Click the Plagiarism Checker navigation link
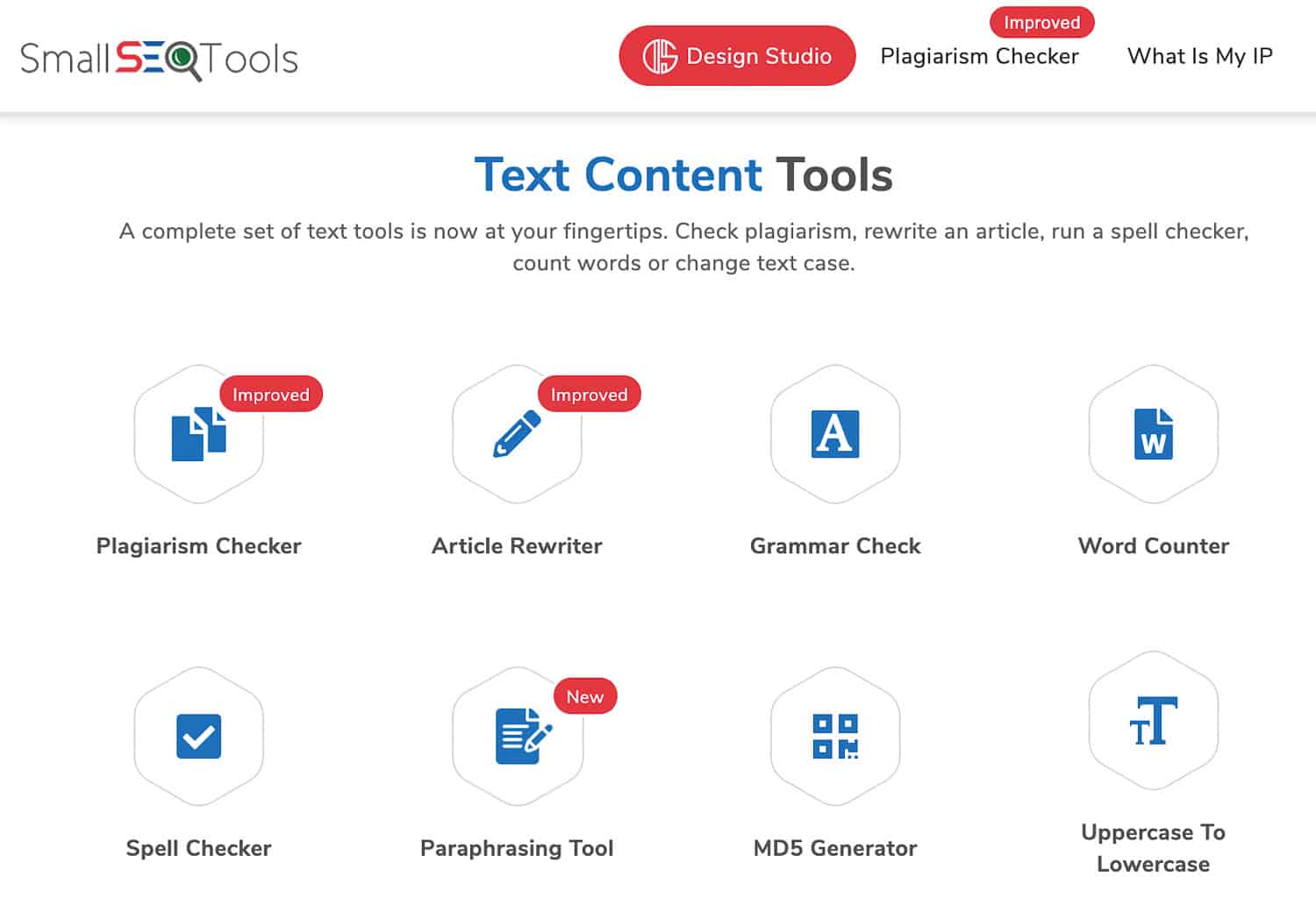This screenshot has width=1316, height=905. 979,56
